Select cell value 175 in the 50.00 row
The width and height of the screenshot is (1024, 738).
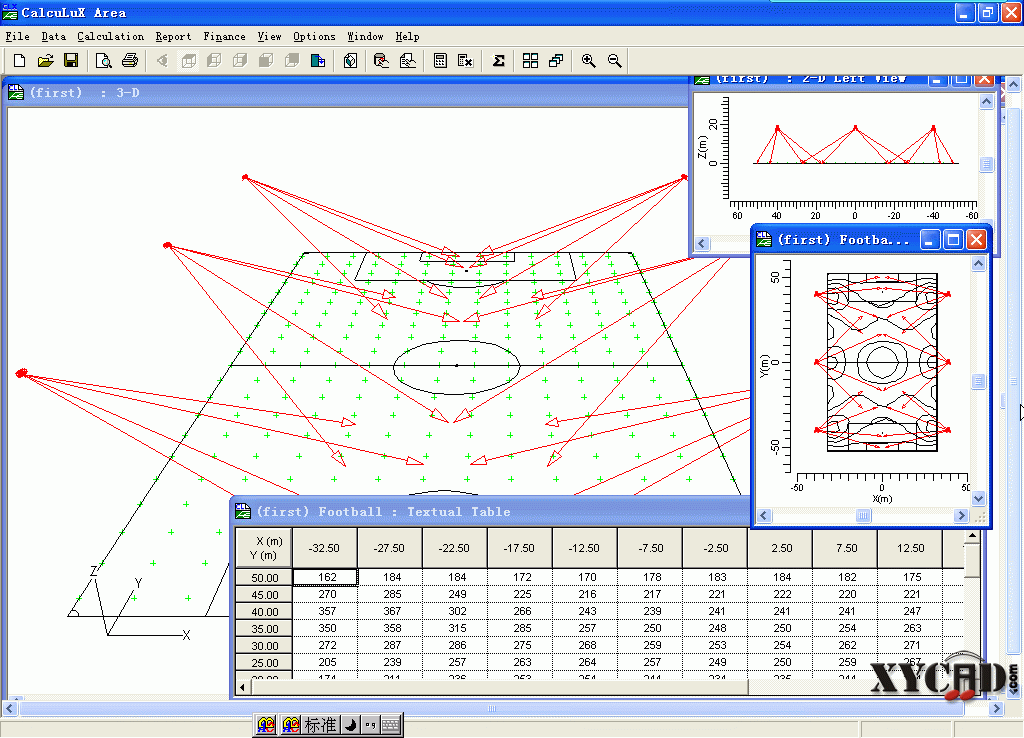(x=912, y=577)
